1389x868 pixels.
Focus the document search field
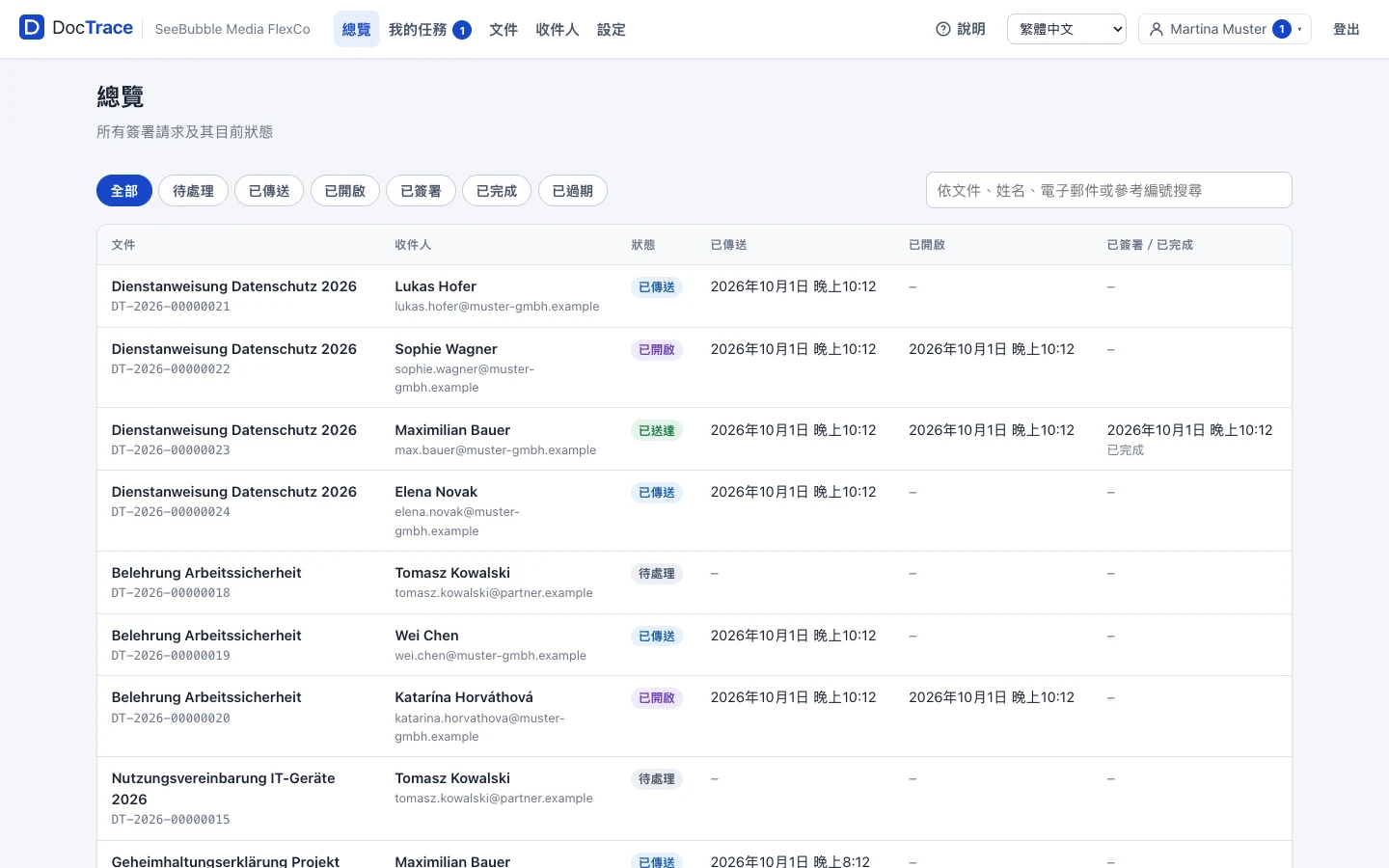pyautogui.click(x=1109, y=190)
